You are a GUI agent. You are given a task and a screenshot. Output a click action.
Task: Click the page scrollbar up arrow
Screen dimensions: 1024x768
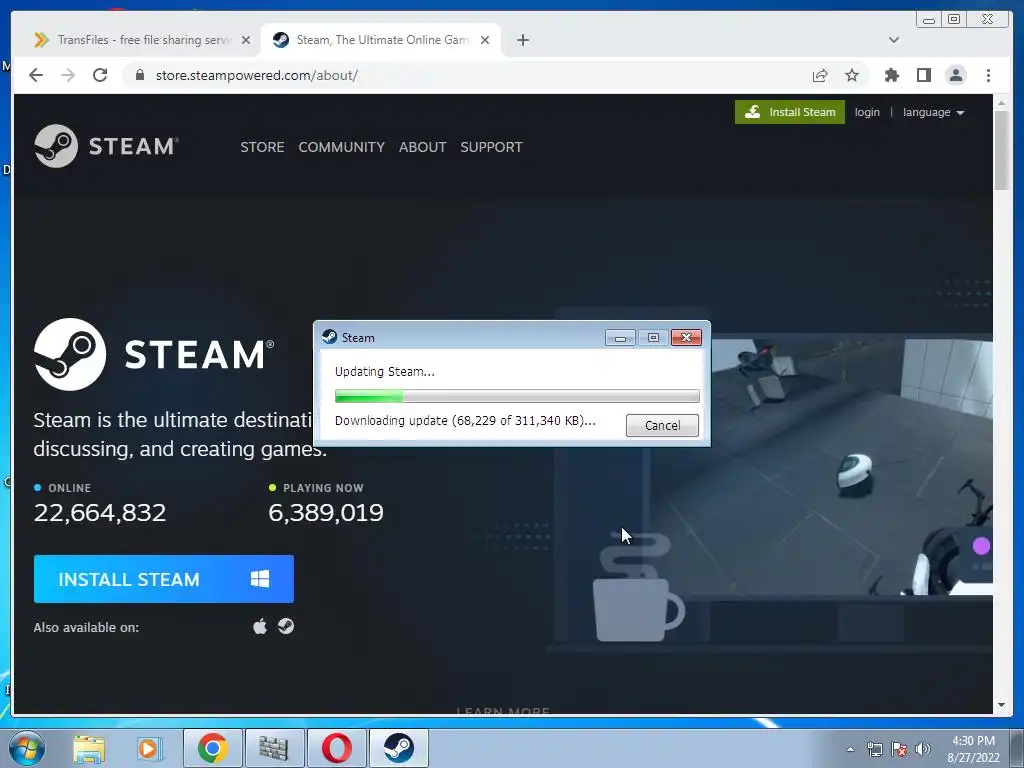1002,103
